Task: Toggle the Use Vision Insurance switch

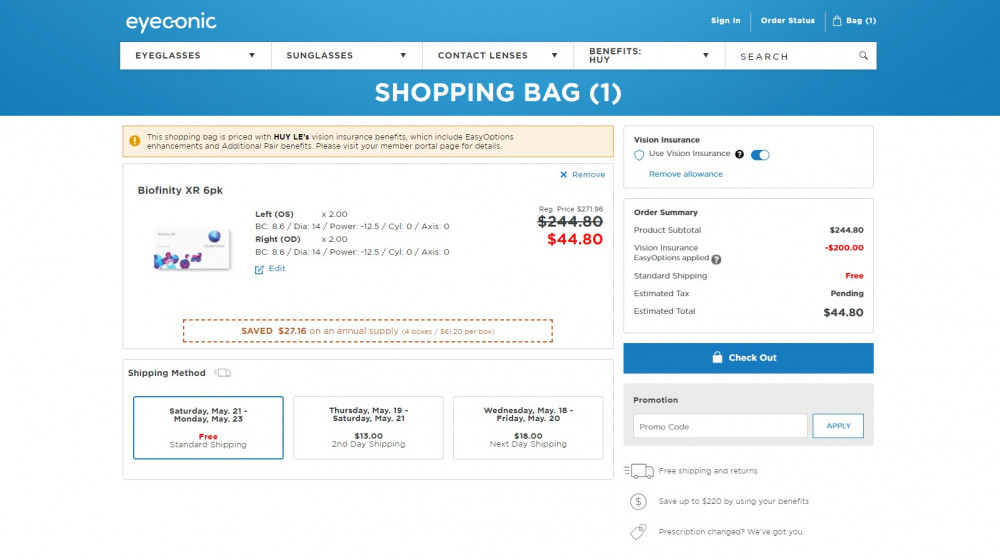Action: coord(760,155)
